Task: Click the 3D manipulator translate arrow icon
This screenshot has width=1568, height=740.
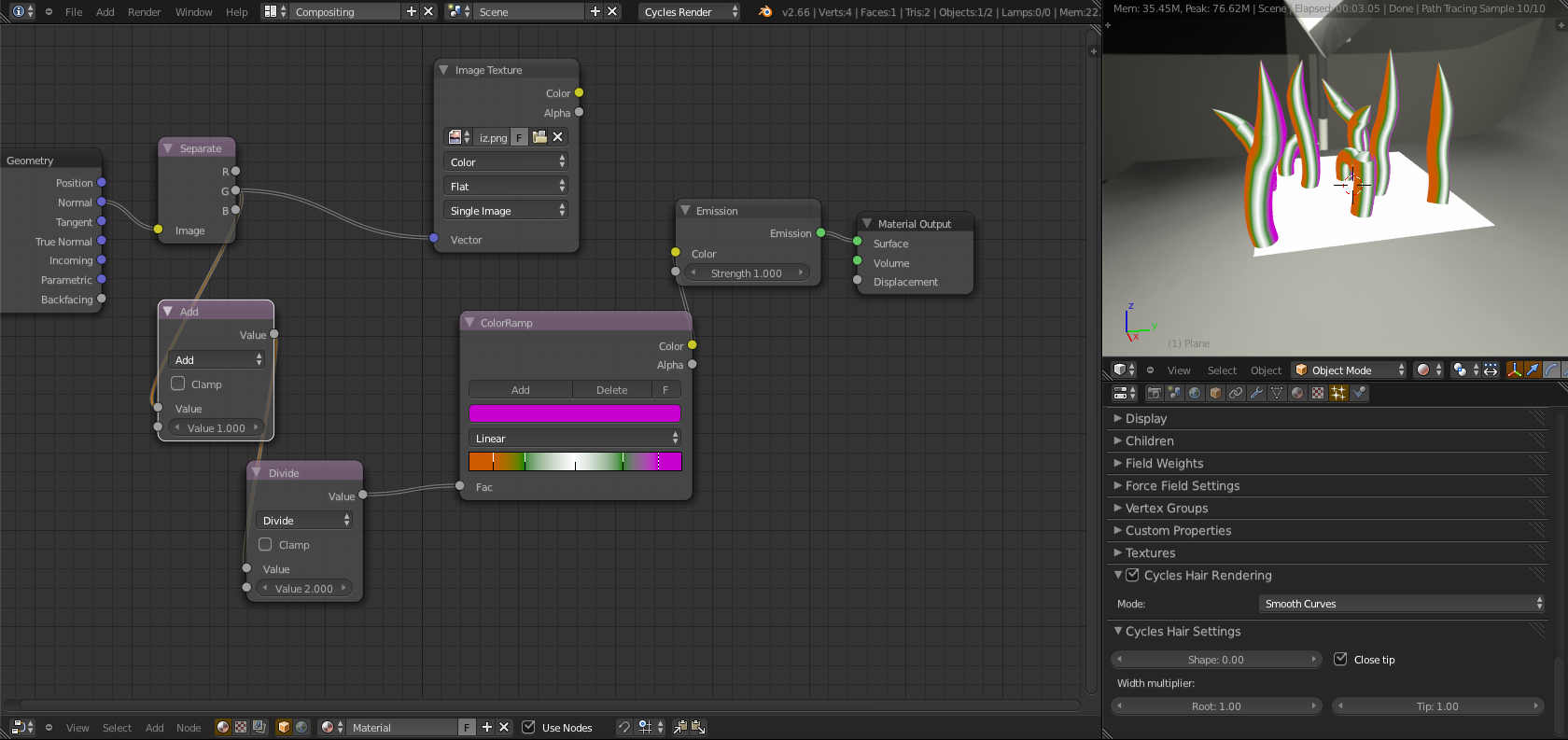Action: pyautogui.click(x=1532, y=370)
